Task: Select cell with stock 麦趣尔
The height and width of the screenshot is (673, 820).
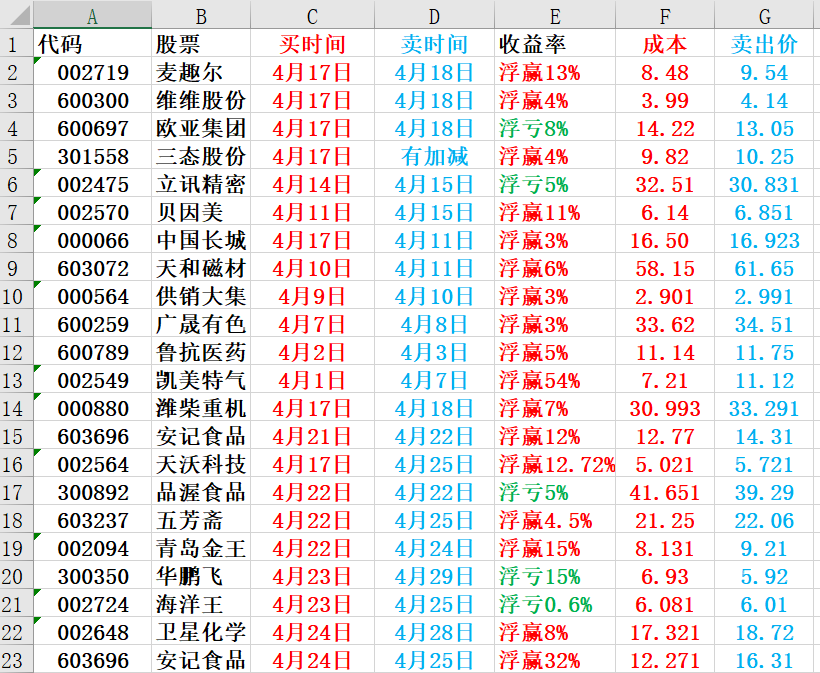Action: coord(201,71)
